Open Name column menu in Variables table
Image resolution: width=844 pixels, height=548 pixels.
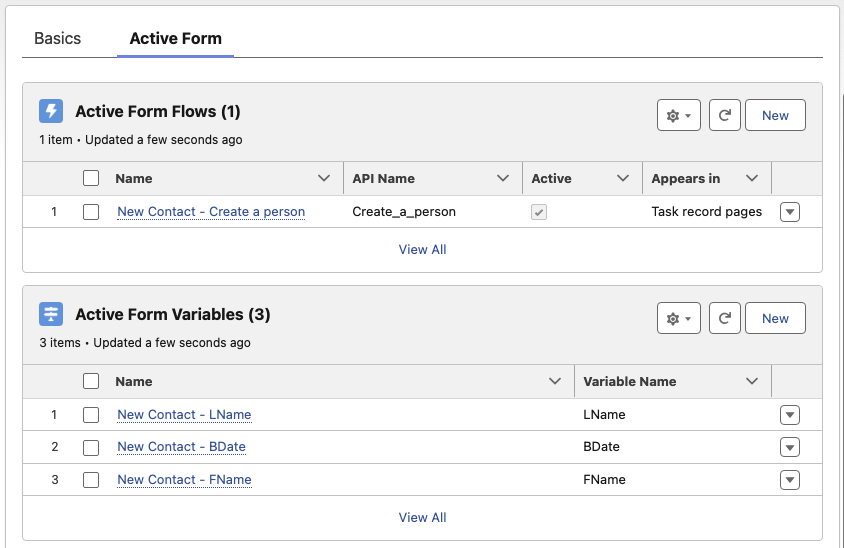coord(554,381)
